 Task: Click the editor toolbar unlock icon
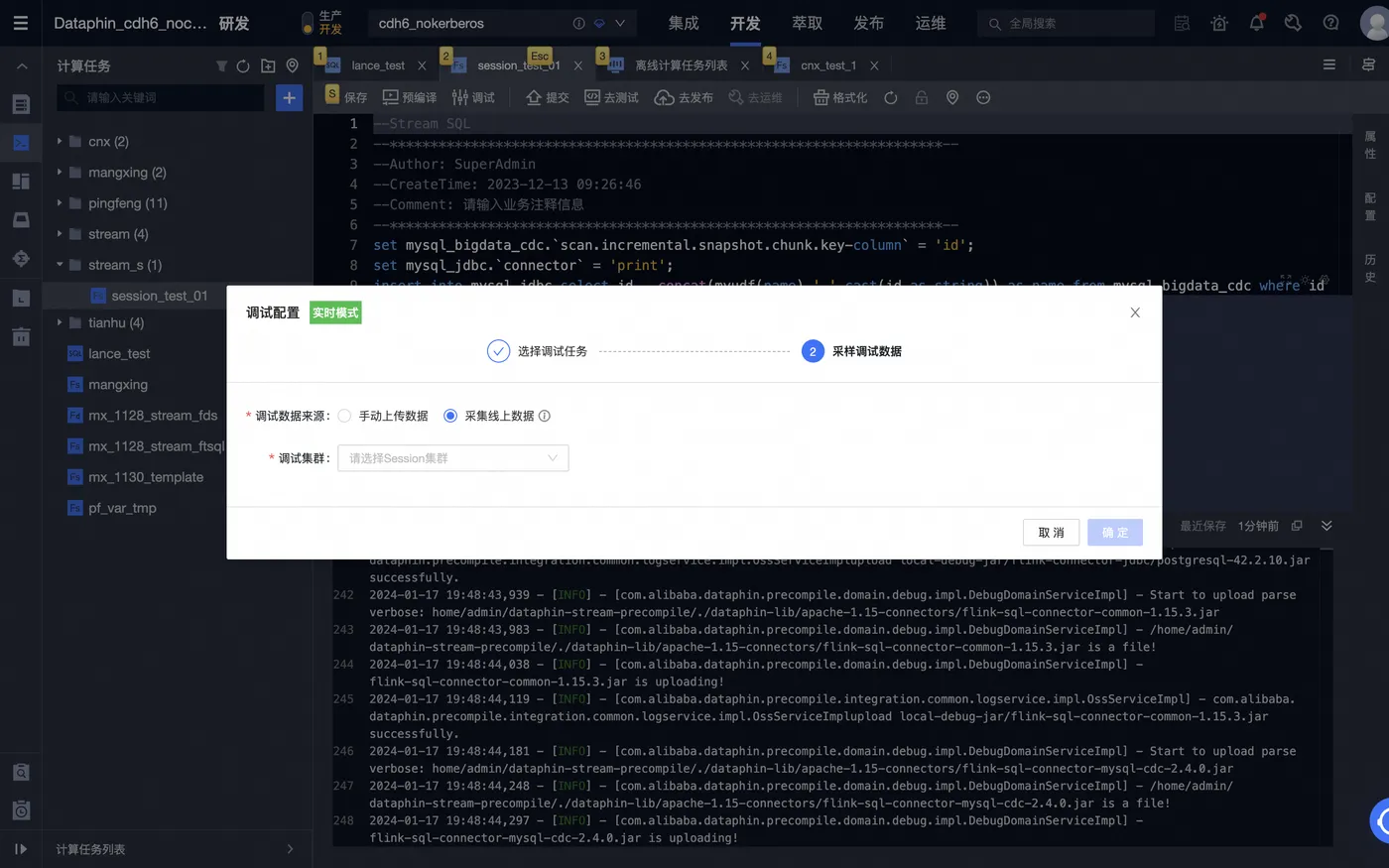(922, 97)
